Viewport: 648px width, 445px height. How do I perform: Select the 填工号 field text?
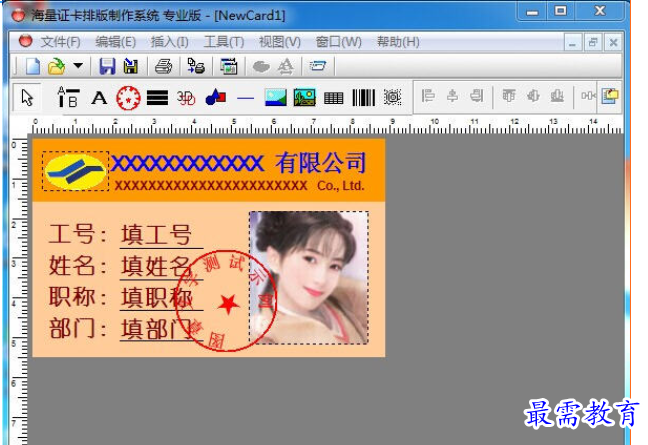tap(157, 234)
